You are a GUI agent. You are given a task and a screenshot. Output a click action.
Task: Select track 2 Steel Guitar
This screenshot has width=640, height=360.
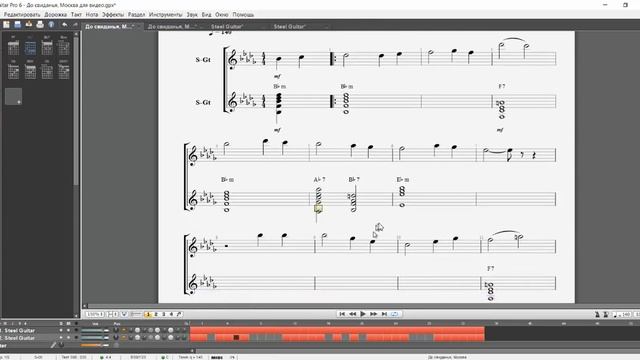20,338
